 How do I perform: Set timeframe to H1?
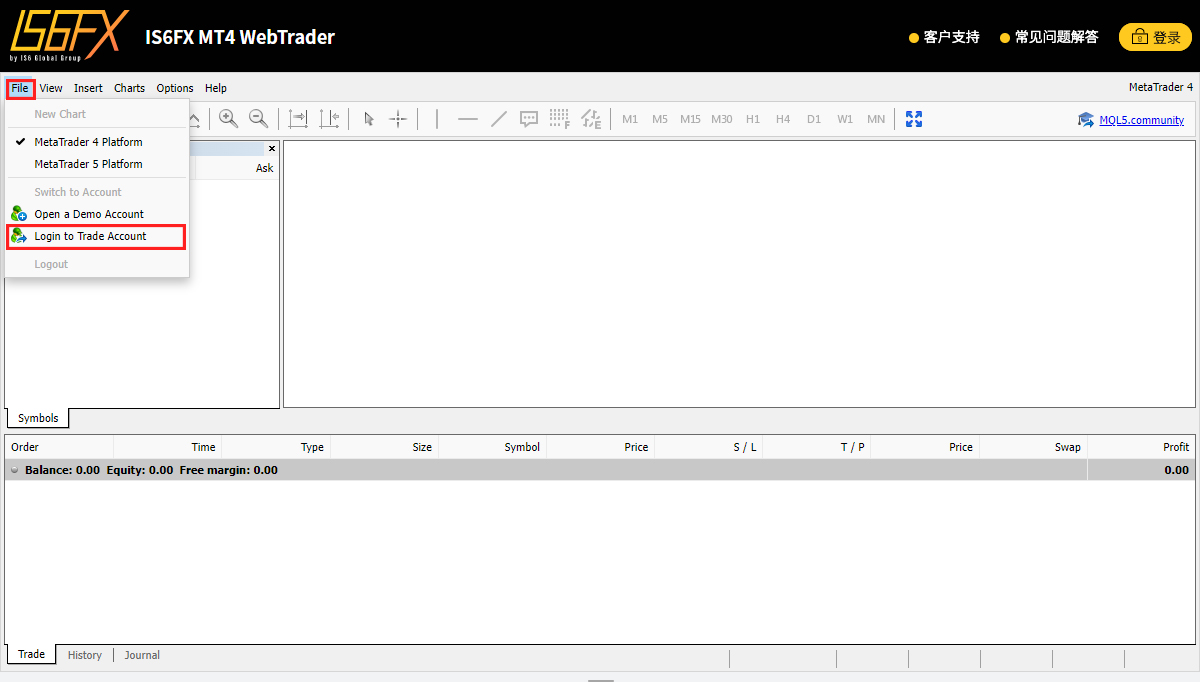(753, 119)
